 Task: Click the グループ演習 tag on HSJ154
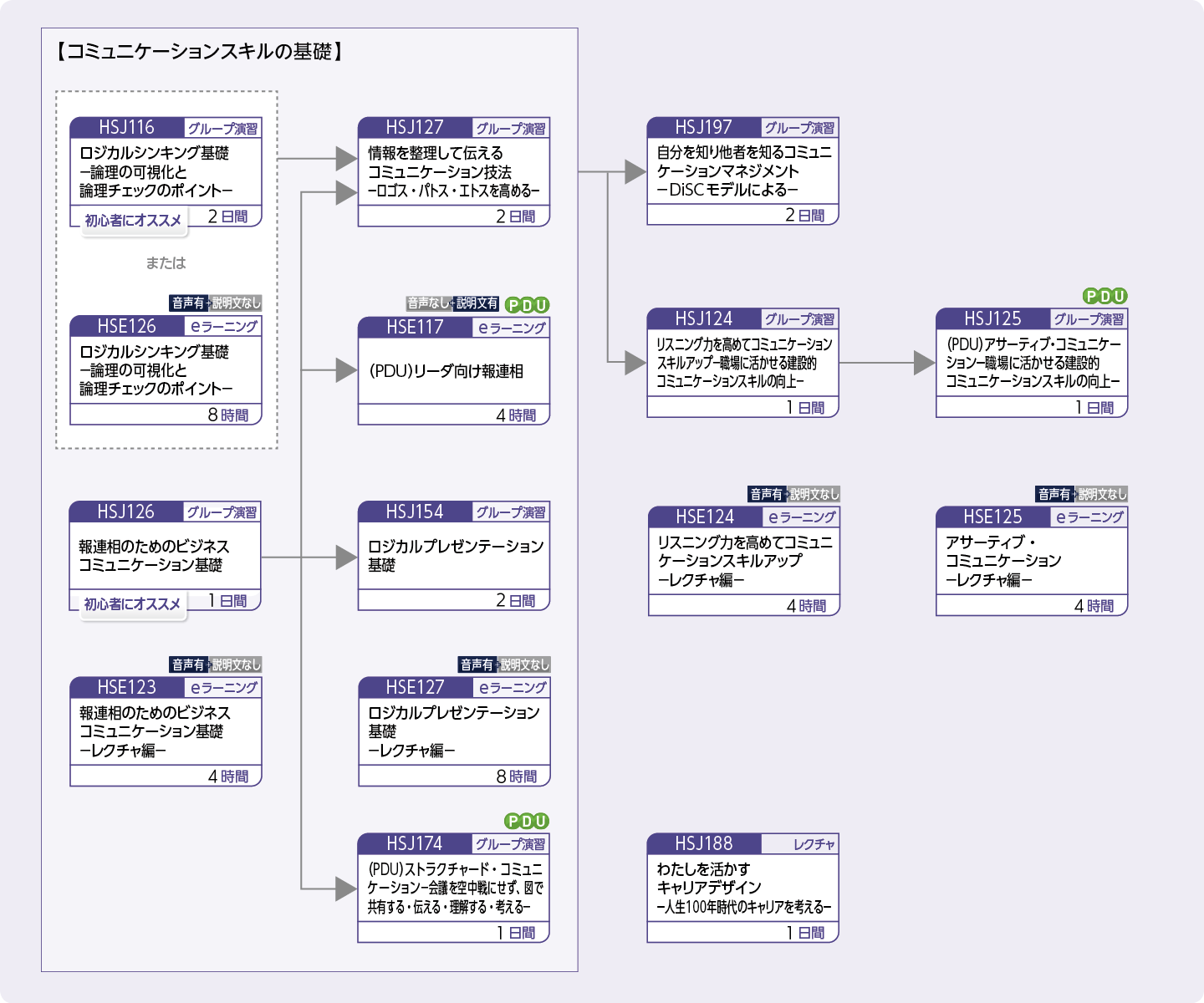point(511,512)
